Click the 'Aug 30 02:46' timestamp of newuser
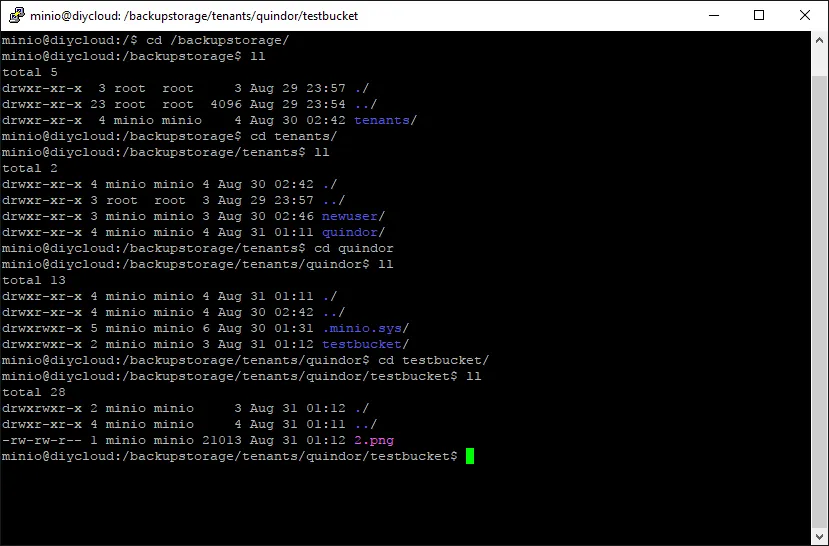829x546 pixels. pyautogui.click(x=265, y=216)
